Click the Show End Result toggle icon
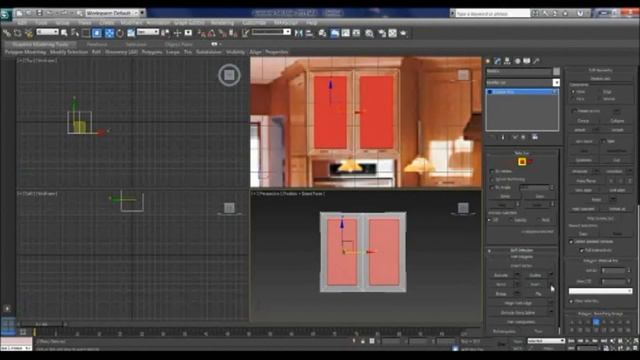 [503, 138]
